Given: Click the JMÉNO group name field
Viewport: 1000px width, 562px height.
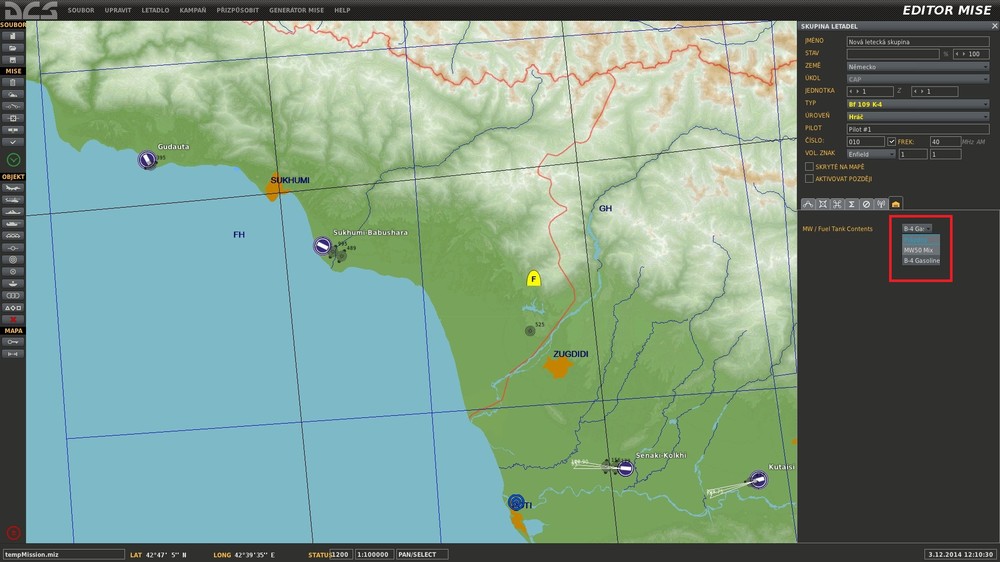Looking at the screenshot, I should coord(918,41).
